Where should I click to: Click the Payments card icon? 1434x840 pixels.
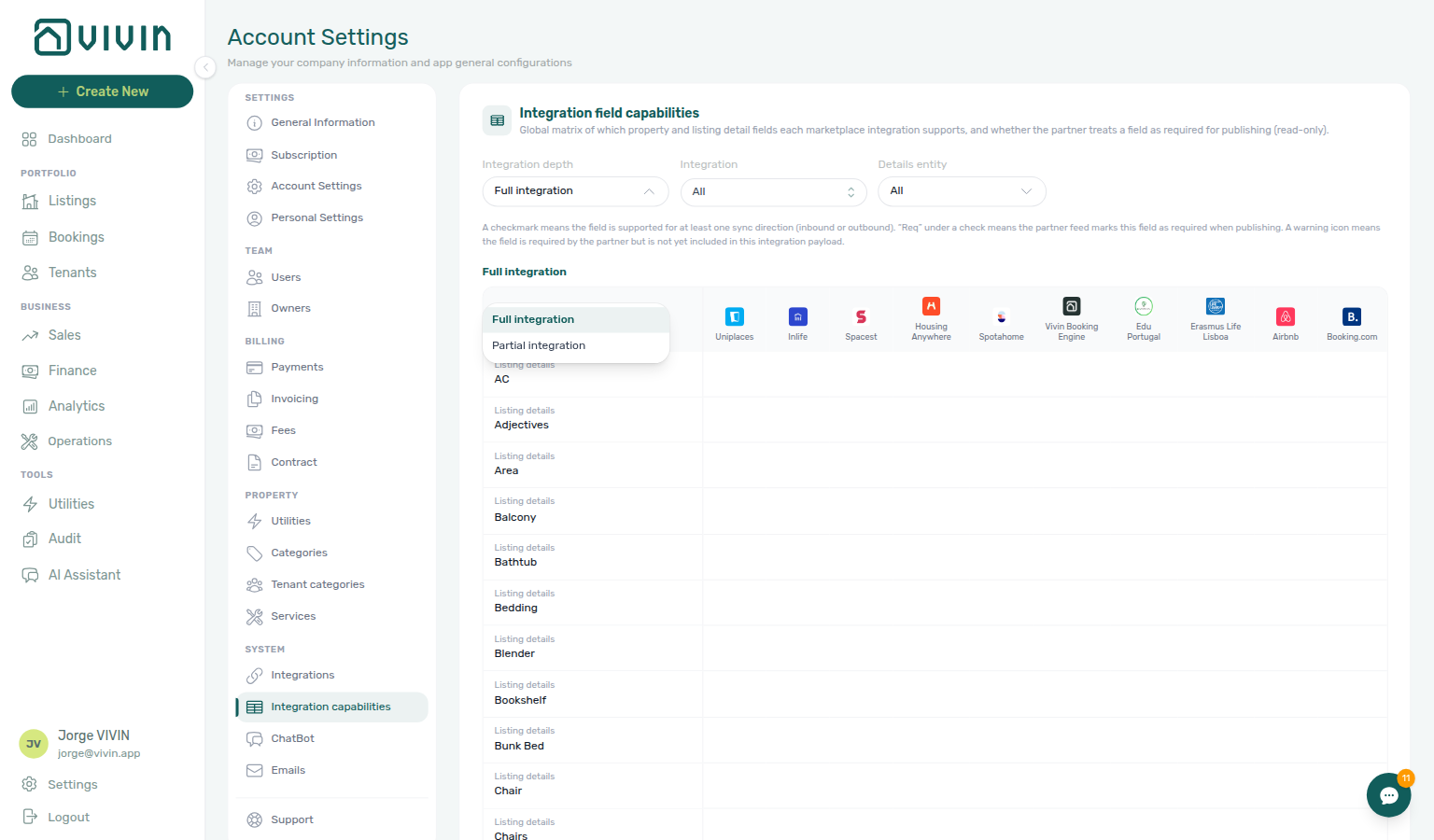[x=254, y=368]
